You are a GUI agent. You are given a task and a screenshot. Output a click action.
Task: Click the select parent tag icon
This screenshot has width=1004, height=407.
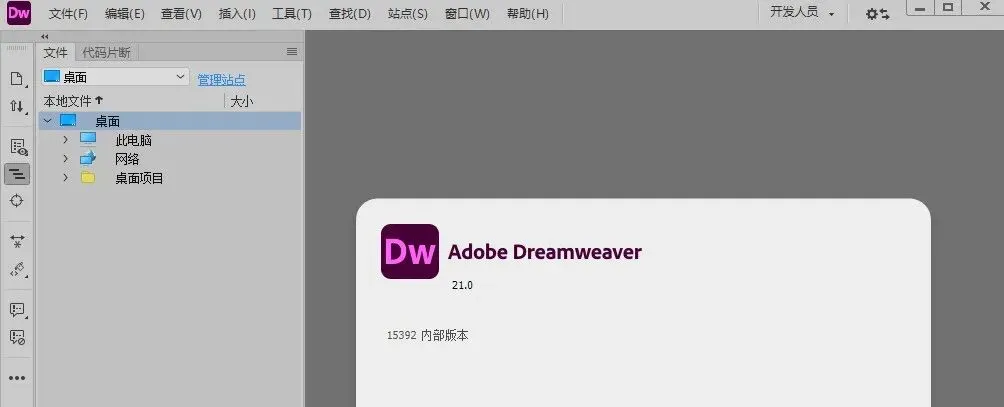click(x=17, y=269)
